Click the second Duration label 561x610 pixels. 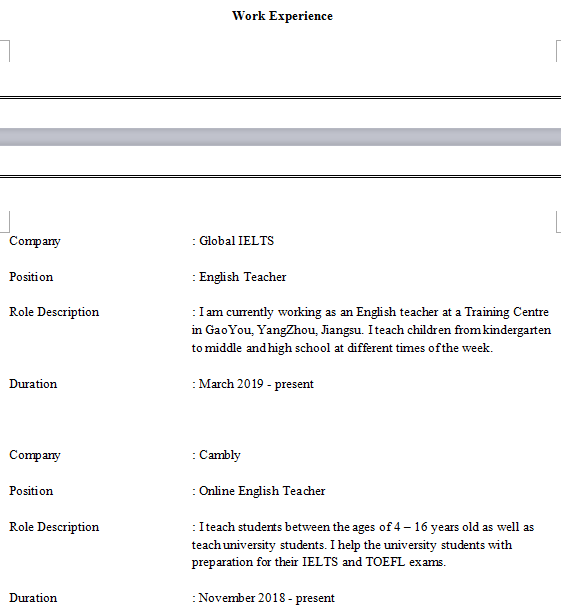click(33, 598)
